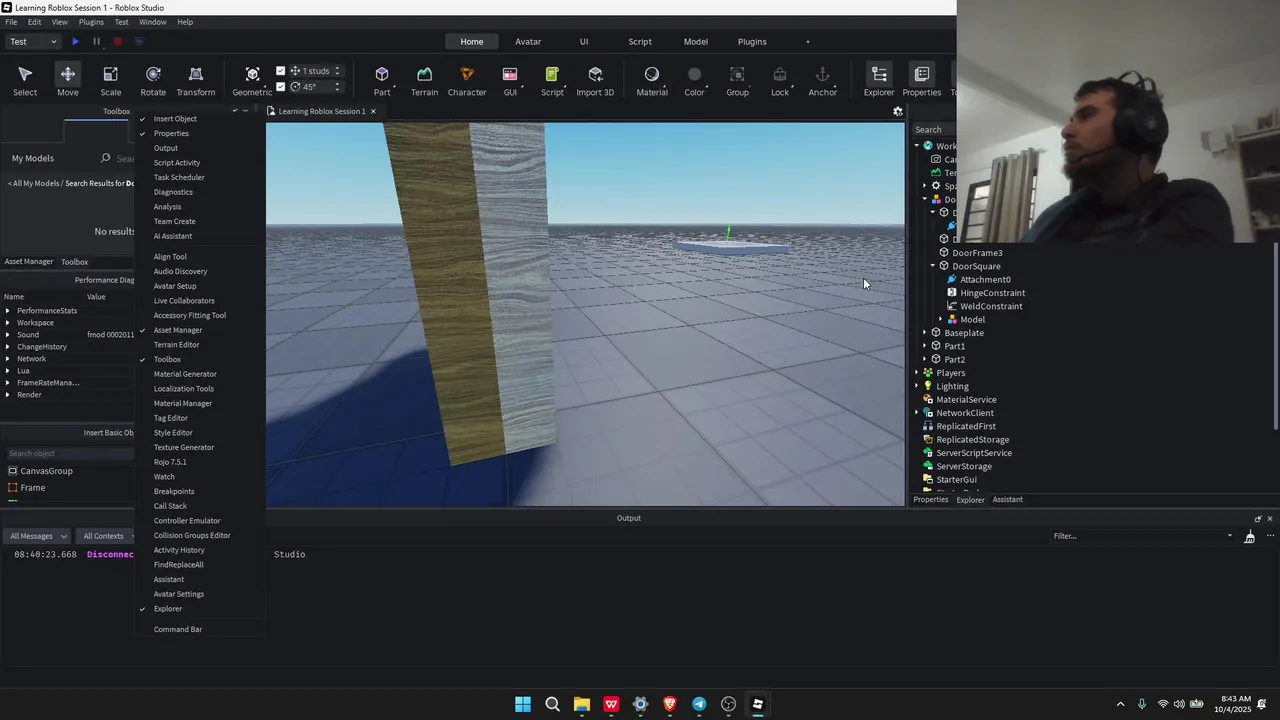Expand the Baseplate node in Explorer
Image resolution: width=1280 pixels, height=720 pixels.
click(925, 333)
